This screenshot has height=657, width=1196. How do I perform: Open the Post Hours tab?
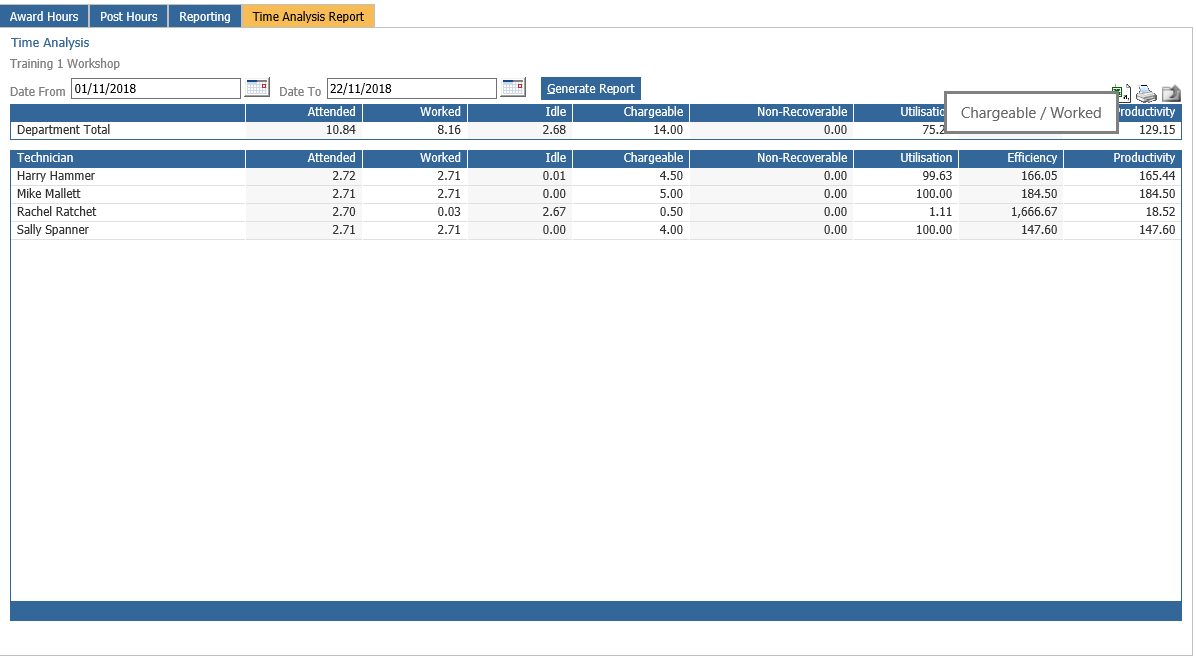pos(128,16)
